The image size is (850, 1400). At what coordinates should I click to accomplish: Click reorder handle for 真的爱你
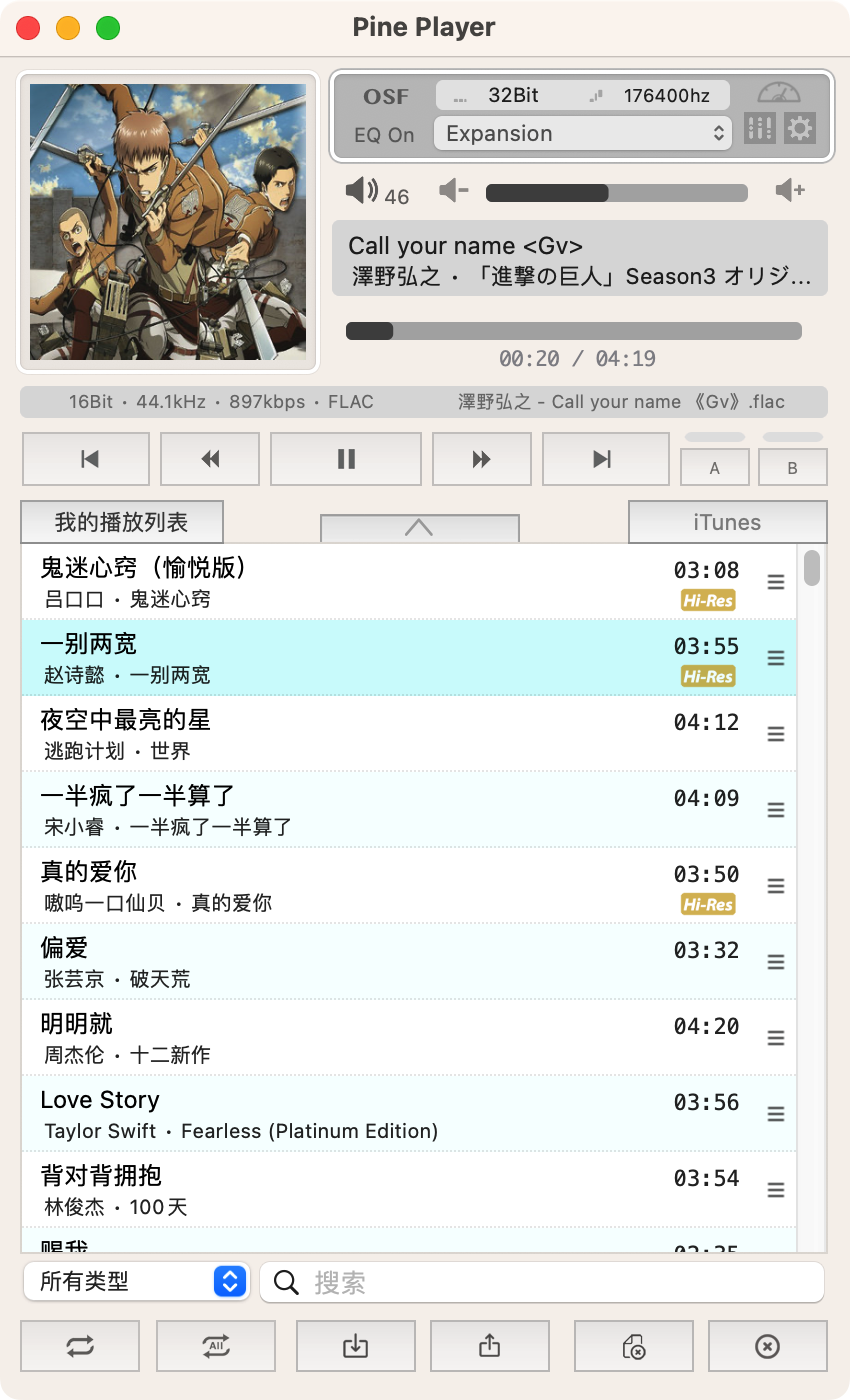(776, 886)
